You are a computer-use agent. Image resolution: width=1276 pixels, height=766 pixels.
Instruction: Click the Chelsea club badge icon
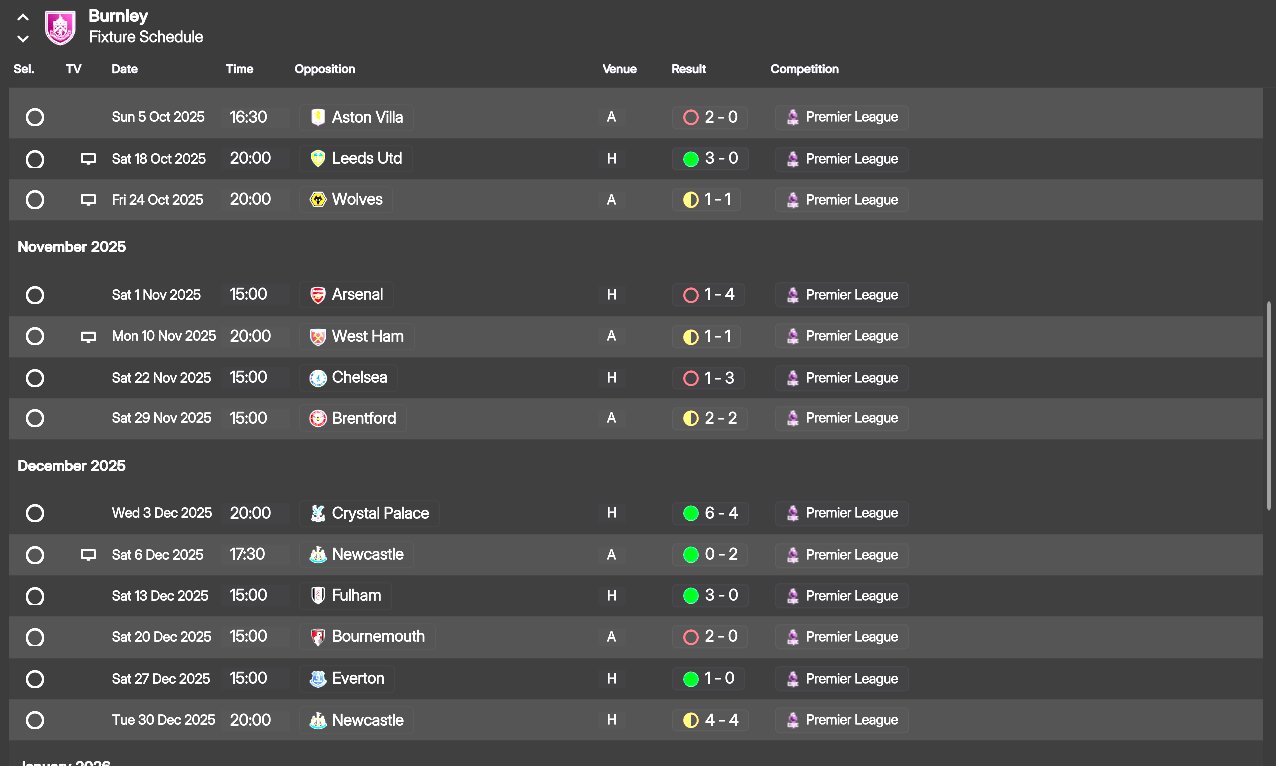coord(318,378)
